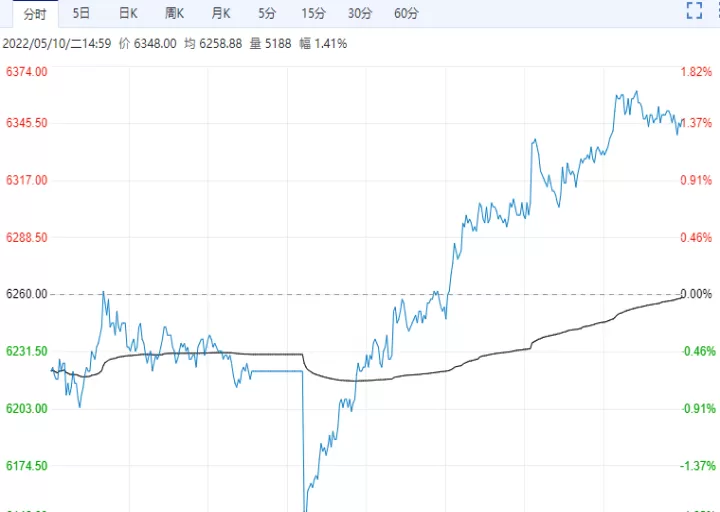Click the average value 6258.88
The width and height of the screenshot is (720, 512).
coord(220,44)
